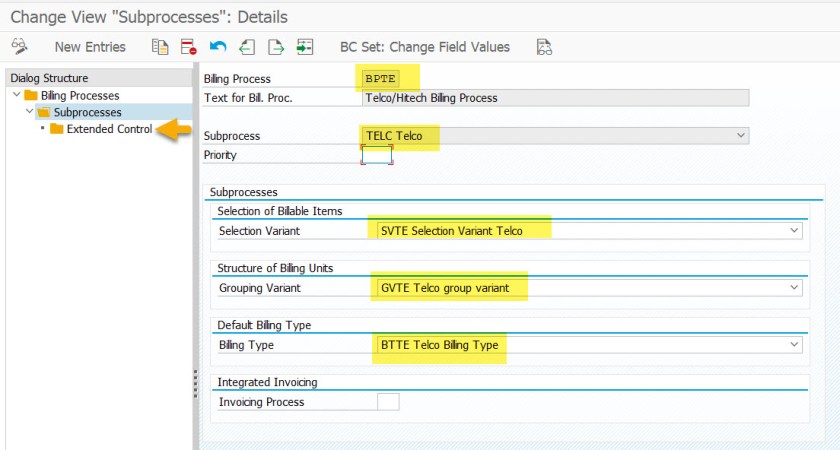
Task: Click the icon right of BC Set
Action: tap(544, 47)
